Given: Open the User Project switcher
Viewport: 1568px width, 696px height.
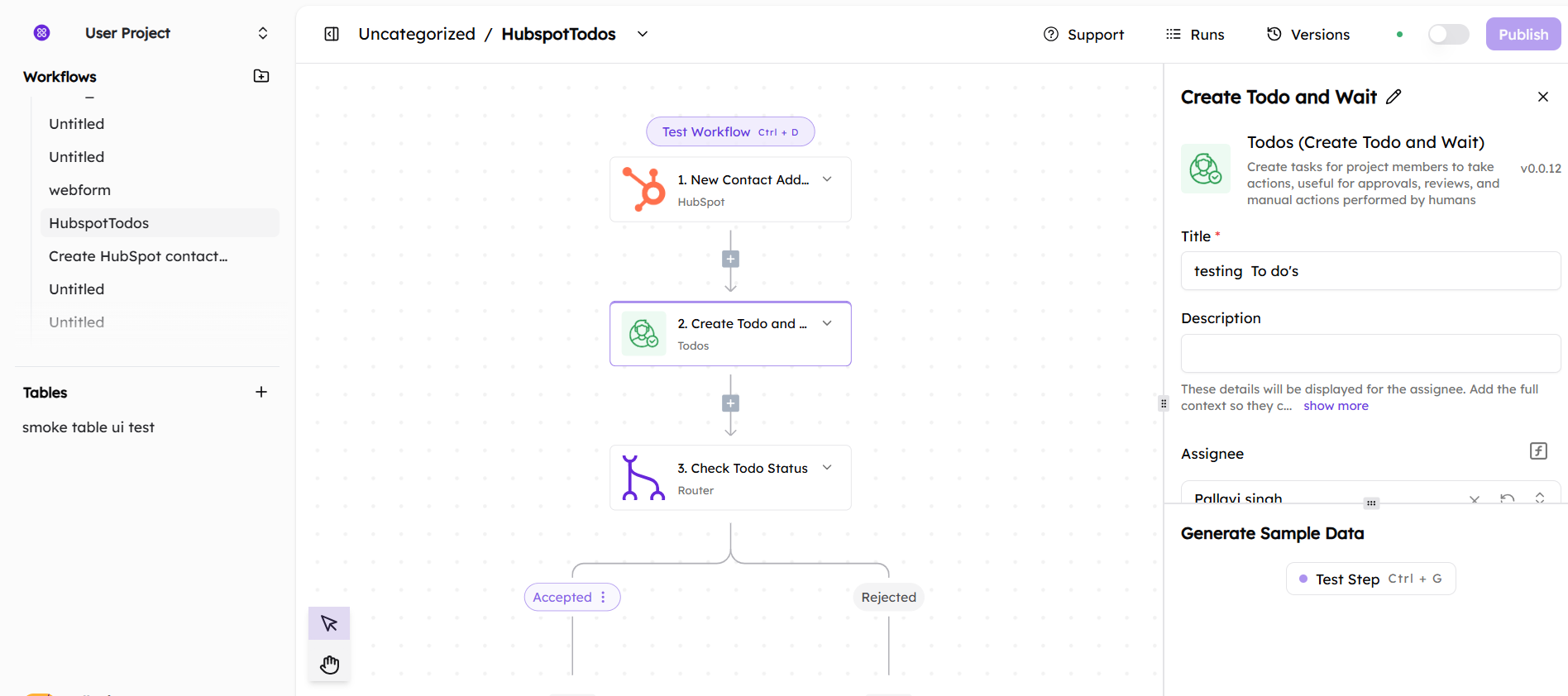Looking at the screenshot, I should coord(263,33).
